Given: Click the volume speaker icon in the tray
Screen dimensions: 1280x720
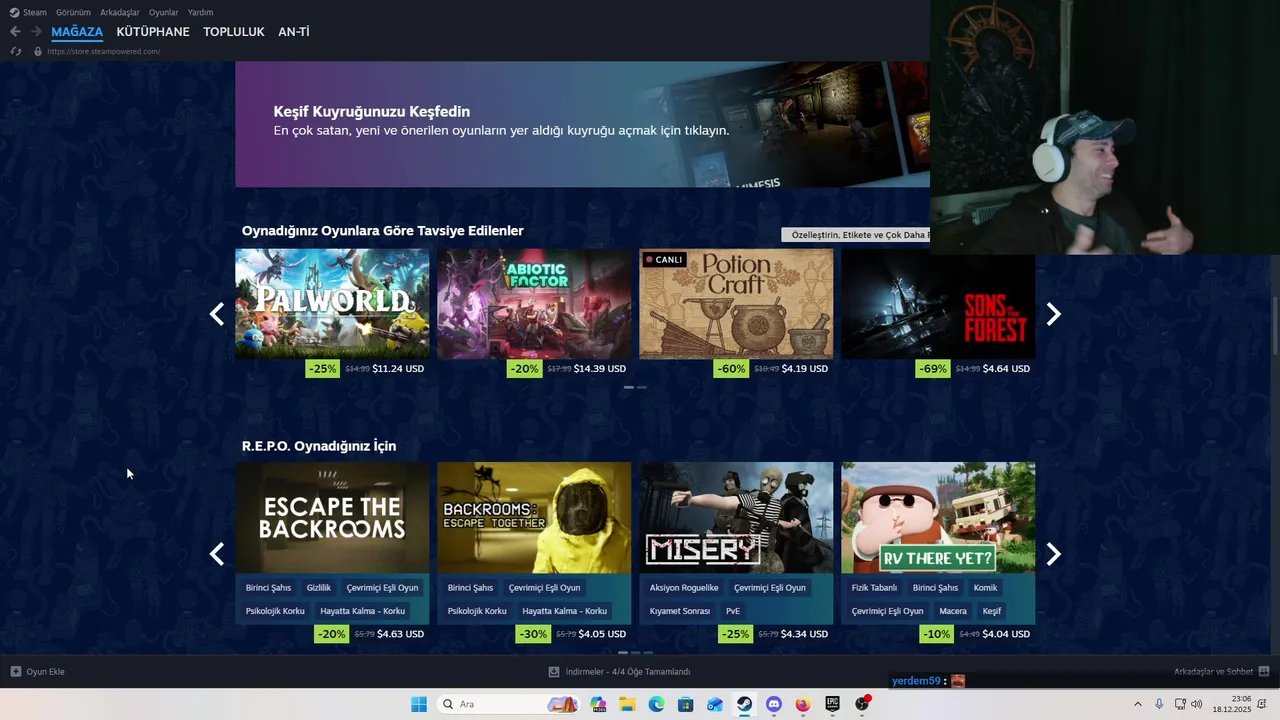Looking at the screenshot, I should point(1197,704).
